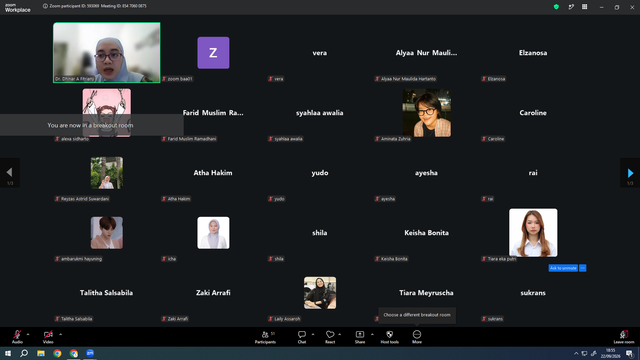Click the Tiara Meyruscha participant name
640x360 pixels.
coord(426,293)
